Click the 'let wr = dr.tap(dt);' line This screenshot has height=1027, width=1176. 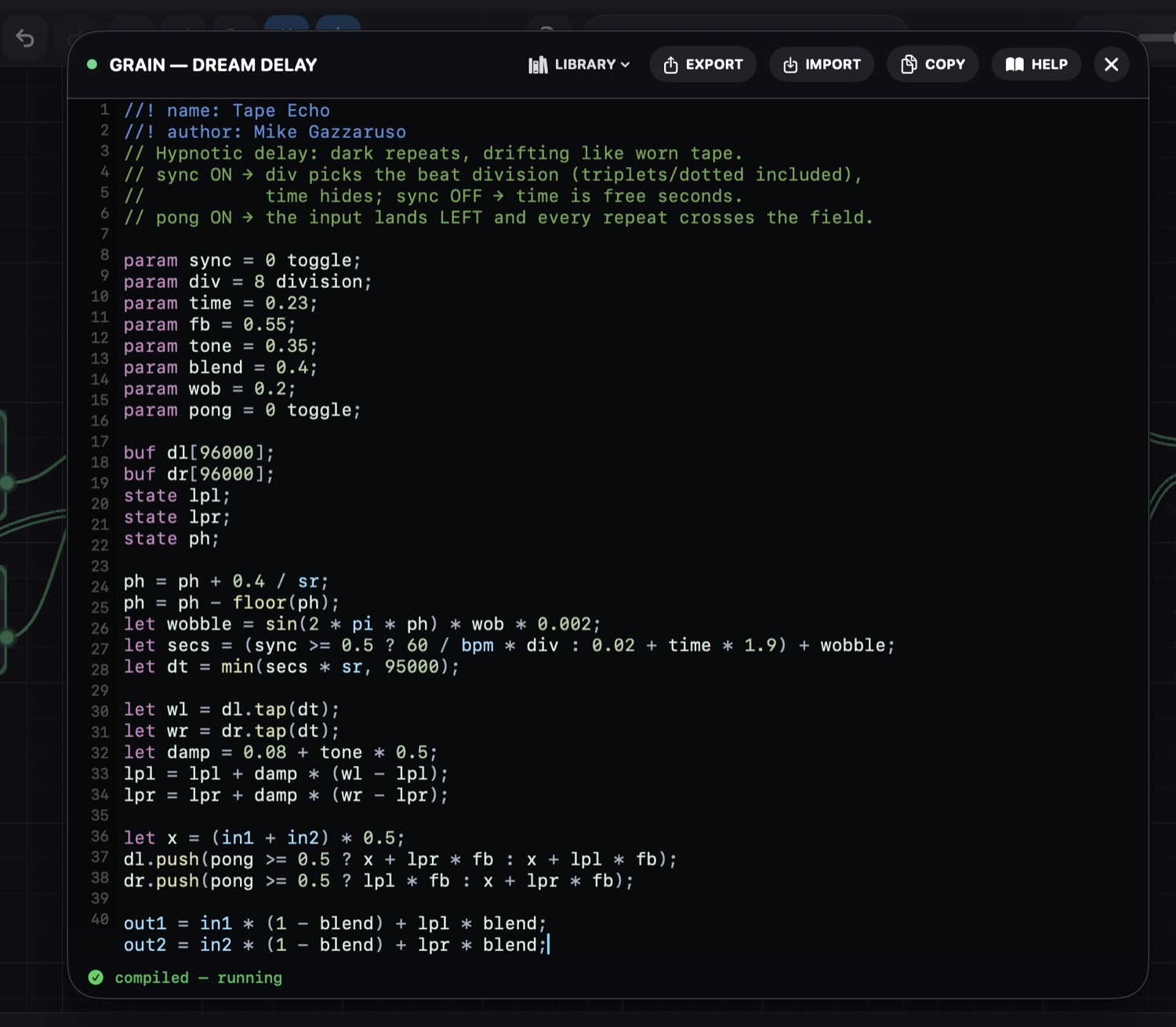coord(231,731)
